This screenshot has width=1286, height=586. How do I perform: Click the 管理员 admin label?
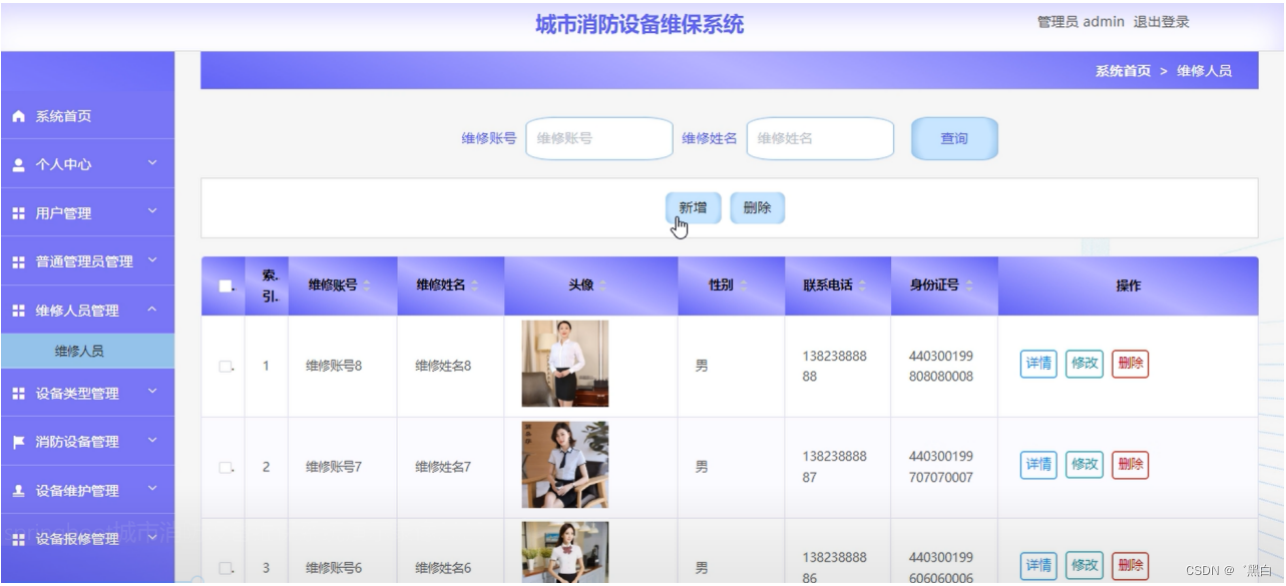tap(1081, 22)
